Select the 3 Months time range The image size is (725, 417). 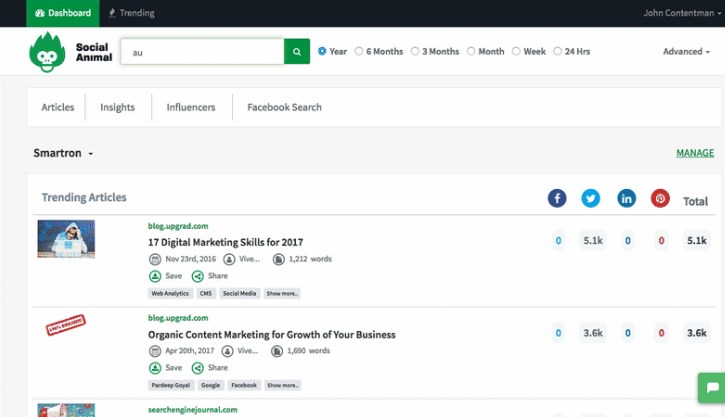415,51
